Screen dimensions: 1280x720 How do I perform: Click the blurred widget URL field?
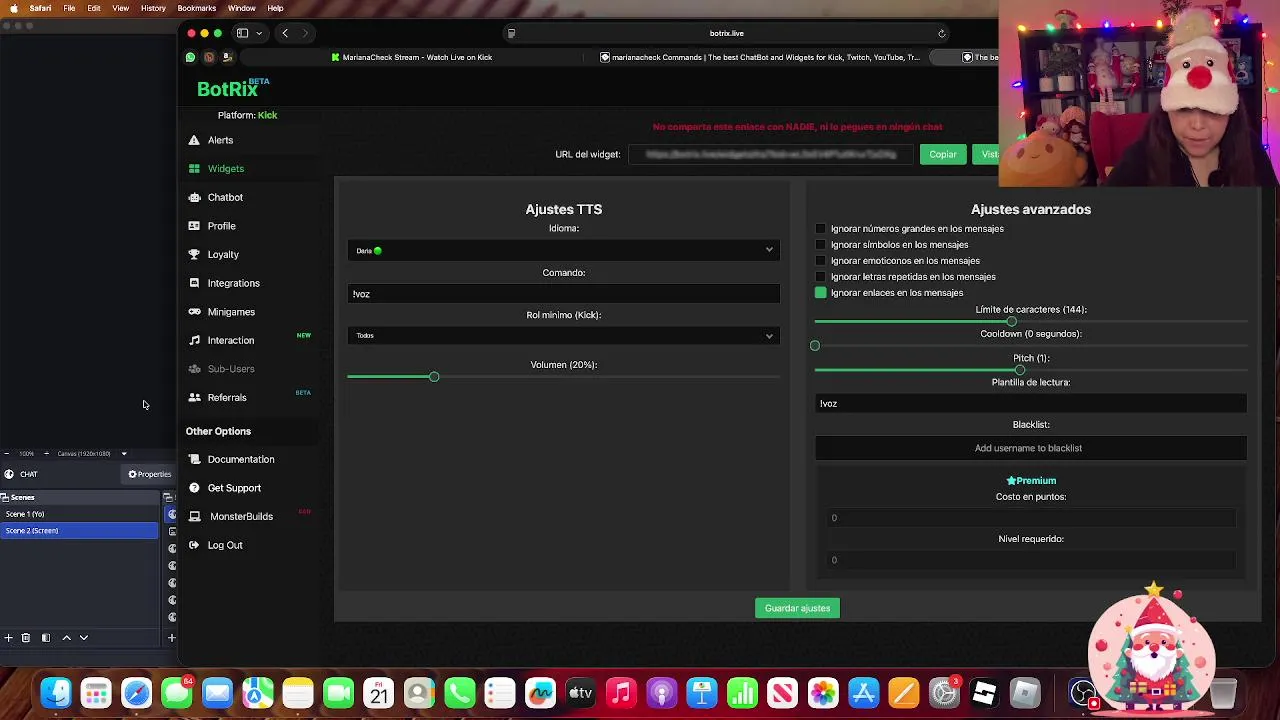[x=770, y=154]
